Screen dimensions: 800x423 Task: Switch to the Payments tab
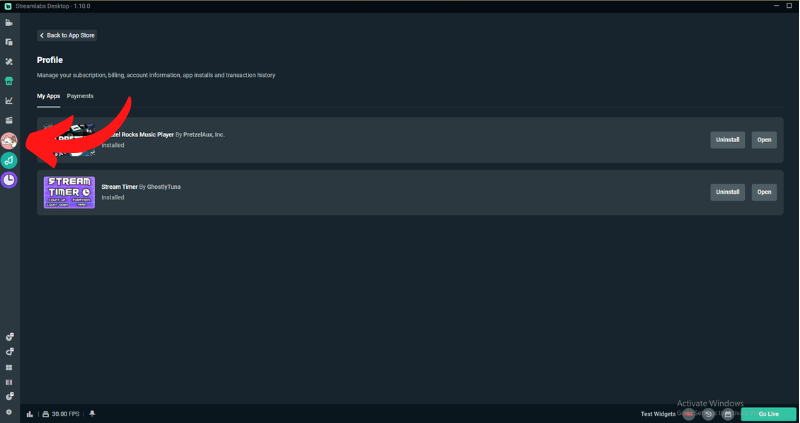coord(80,96)
